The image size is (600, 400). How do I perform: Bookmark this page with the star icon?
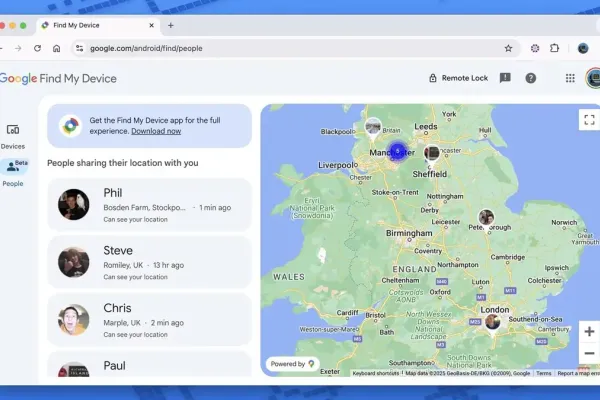[508, 48]
